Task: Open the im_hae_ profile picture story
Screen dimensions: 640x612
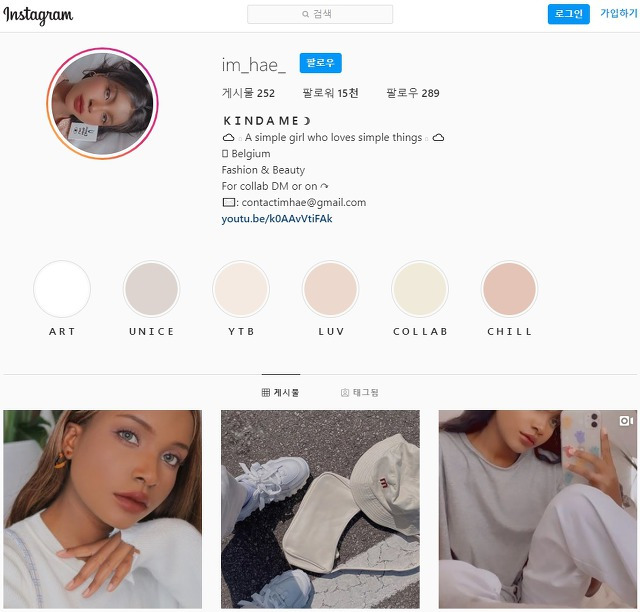Action: click(x=102, y=104)
